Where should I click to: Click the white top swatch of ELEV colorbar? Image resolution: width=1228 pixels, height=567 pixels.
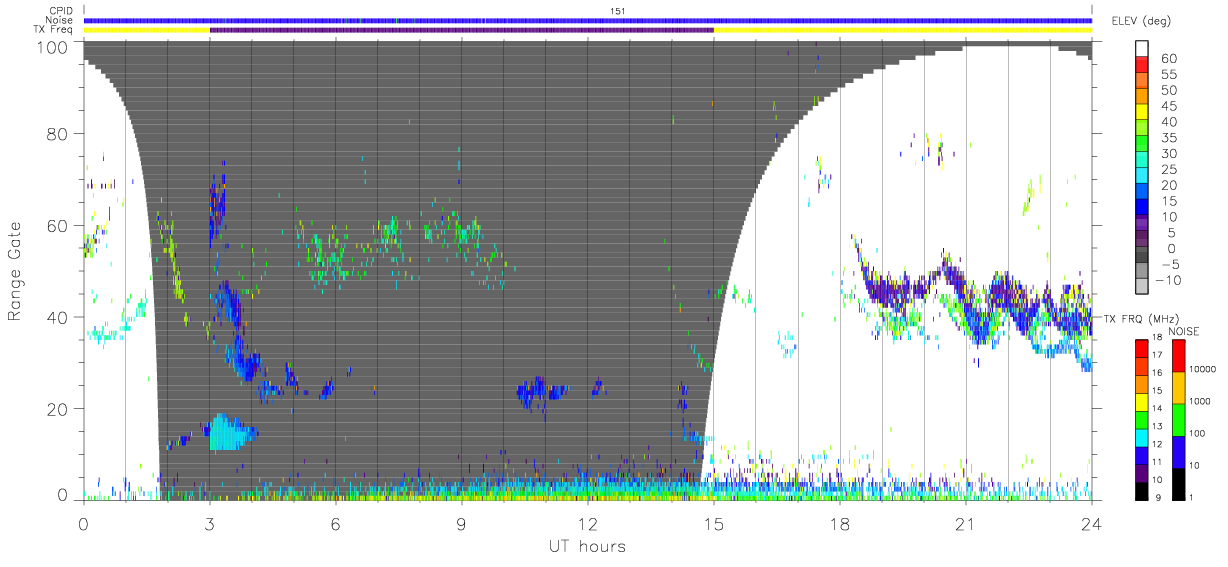tap(1142, 49)
